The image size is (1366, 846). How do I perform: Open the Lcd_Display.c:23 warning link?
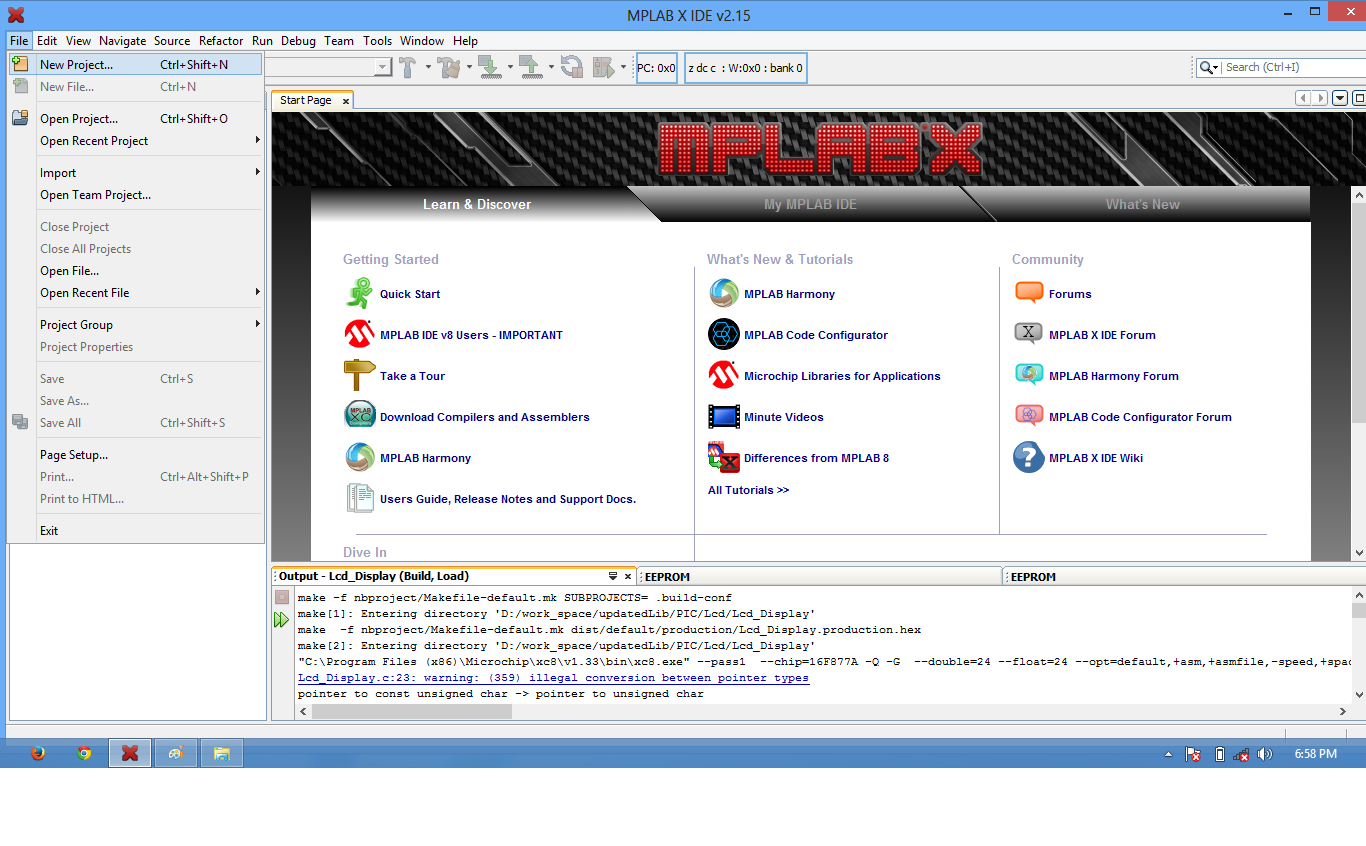pyautogui.click(x=553, y=678)
